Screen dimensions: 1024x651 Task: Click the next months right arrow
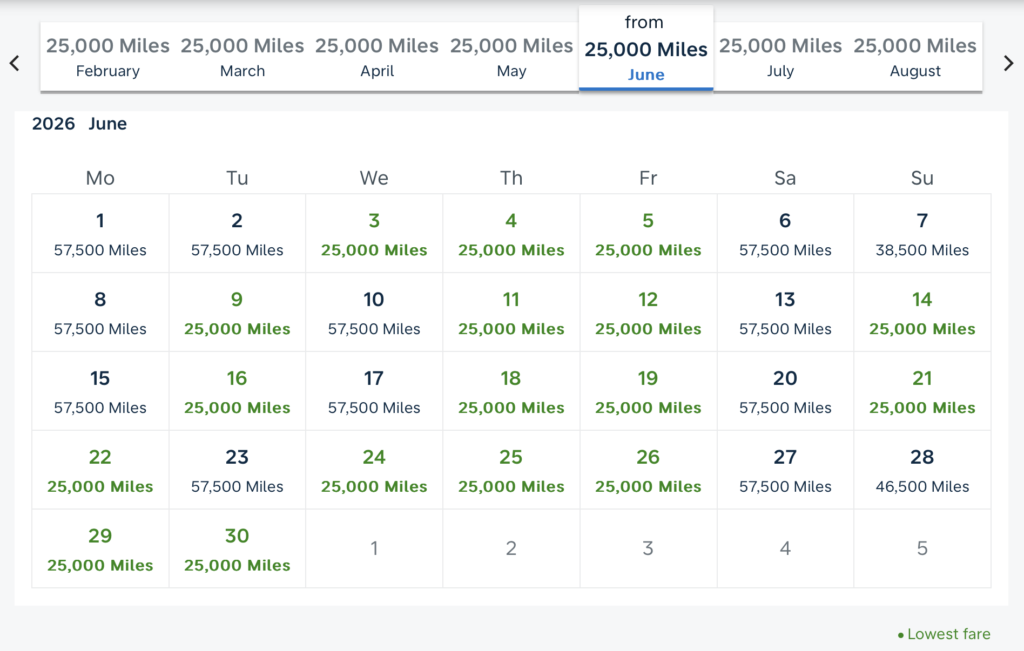point(1008,63)
